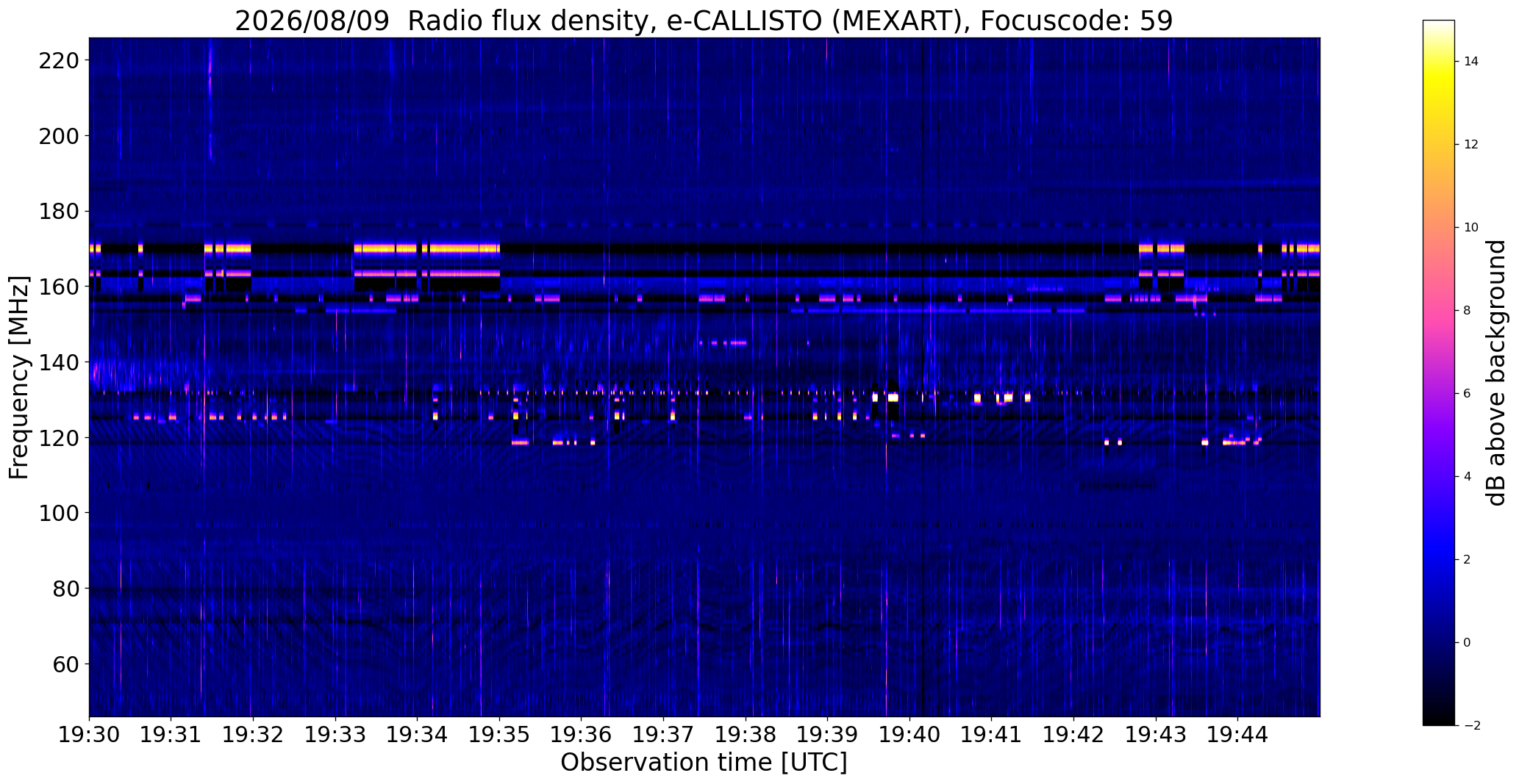Click the 60 MHz frequency tick label

[x=65, y=664]
